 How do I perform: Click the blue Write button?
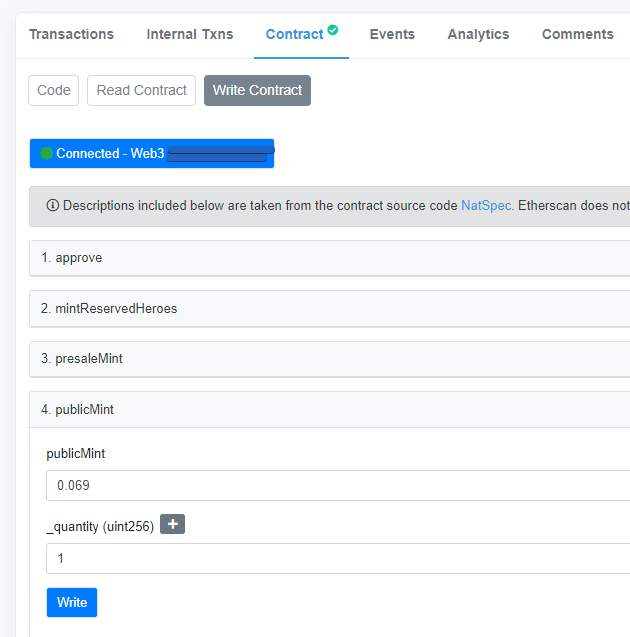(72, 602)
